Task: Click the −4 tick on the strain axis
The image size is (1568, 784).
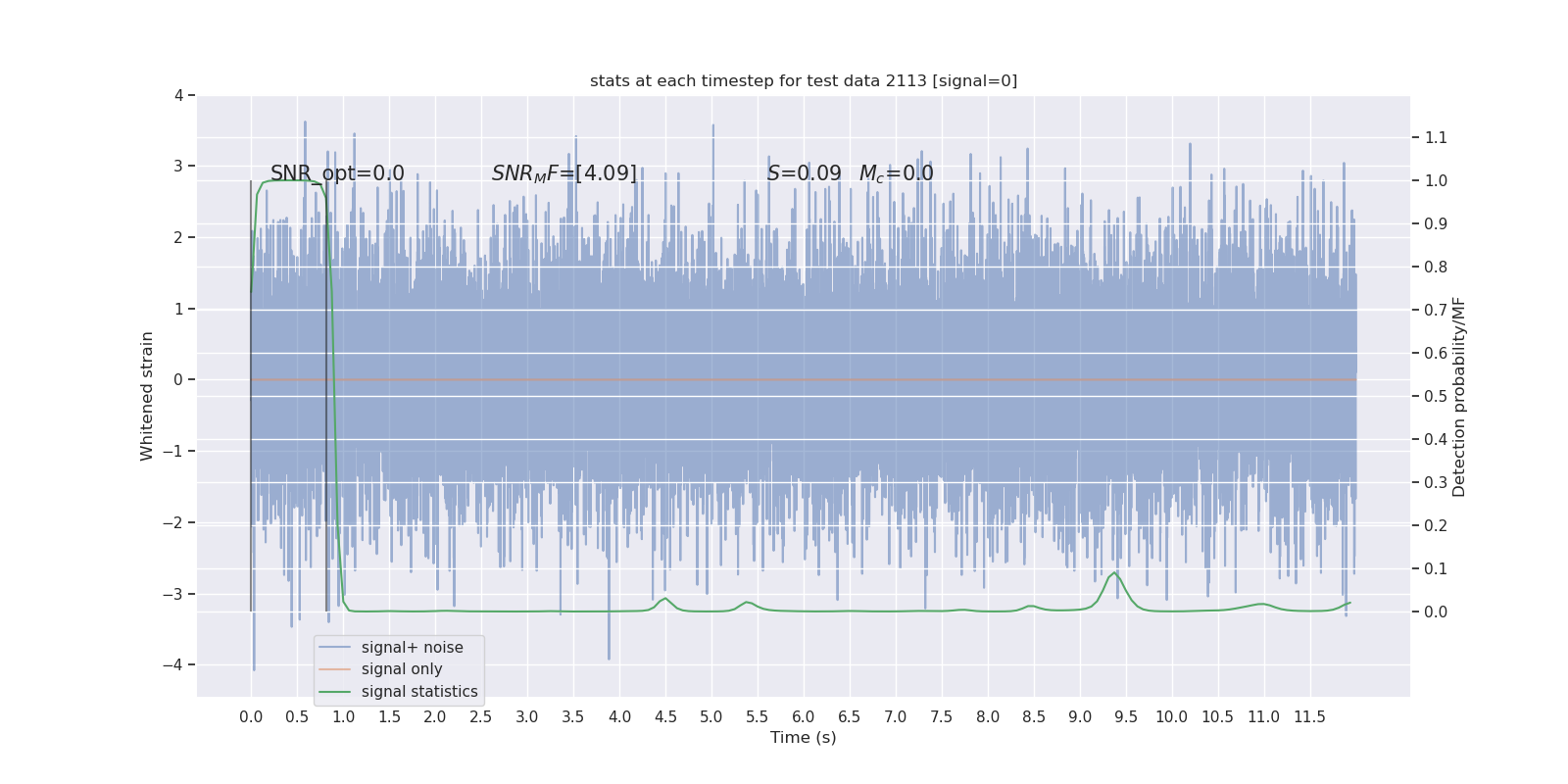Action: point(172,664)
